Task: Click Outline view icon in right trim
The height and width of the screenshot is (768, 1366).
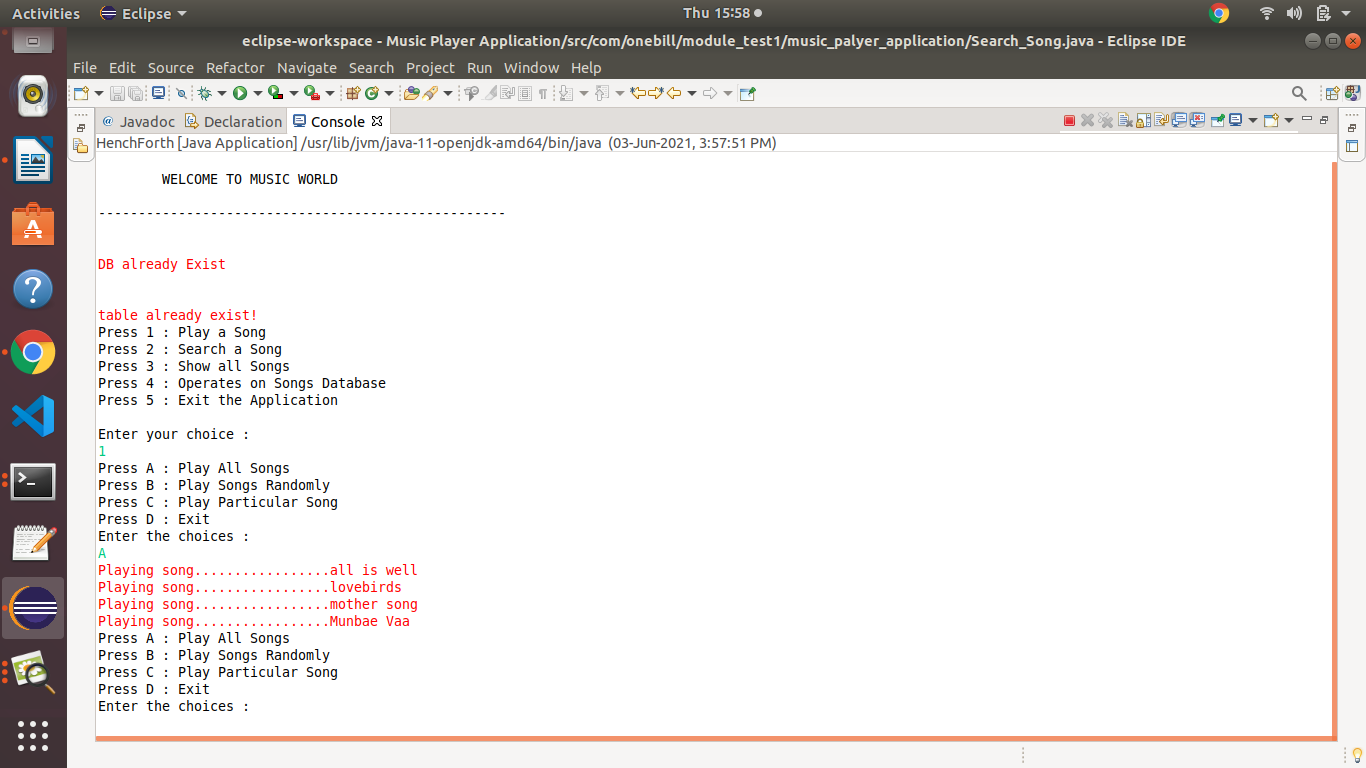Action: 1352,146
